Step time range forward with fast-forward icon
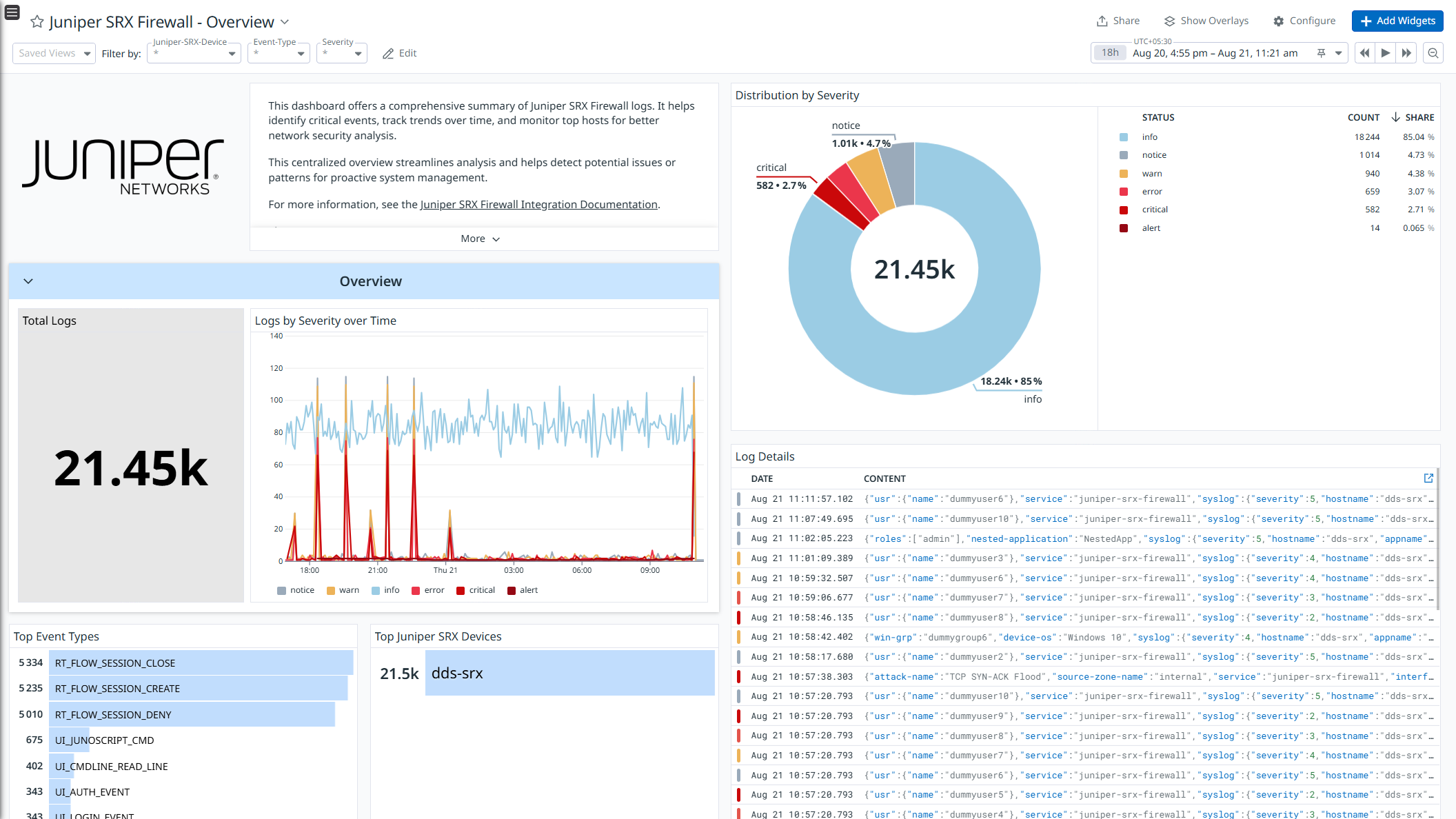 tap(1406, 53)
